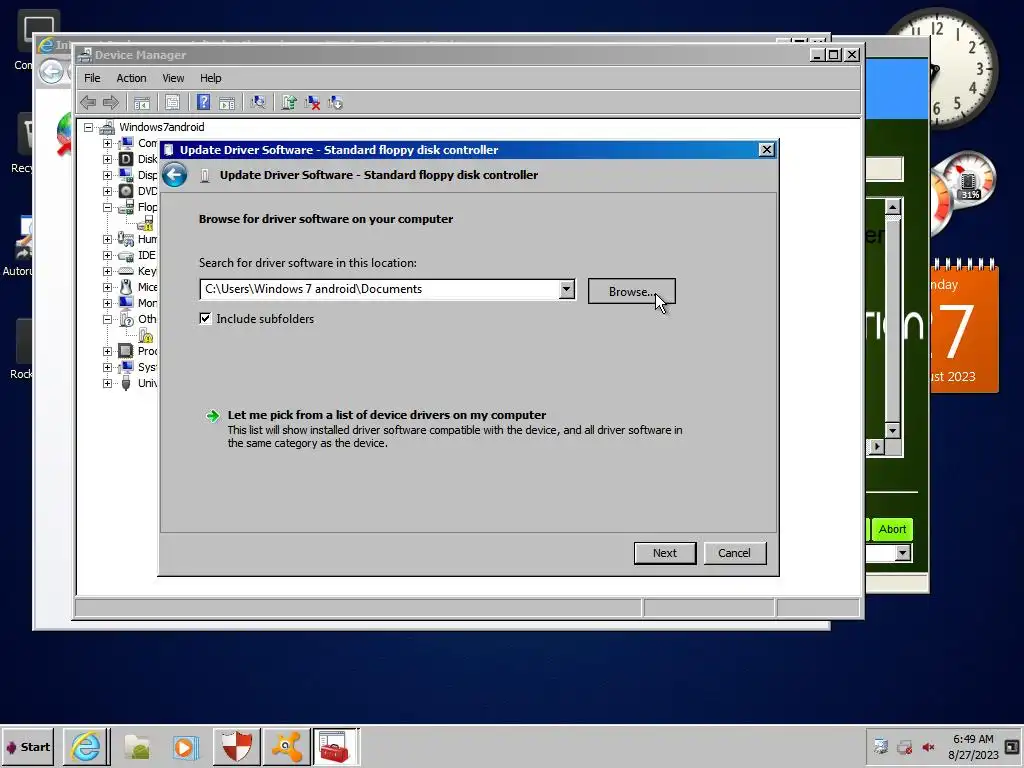Click the red toolbox taskbar icon

point(335,746)
